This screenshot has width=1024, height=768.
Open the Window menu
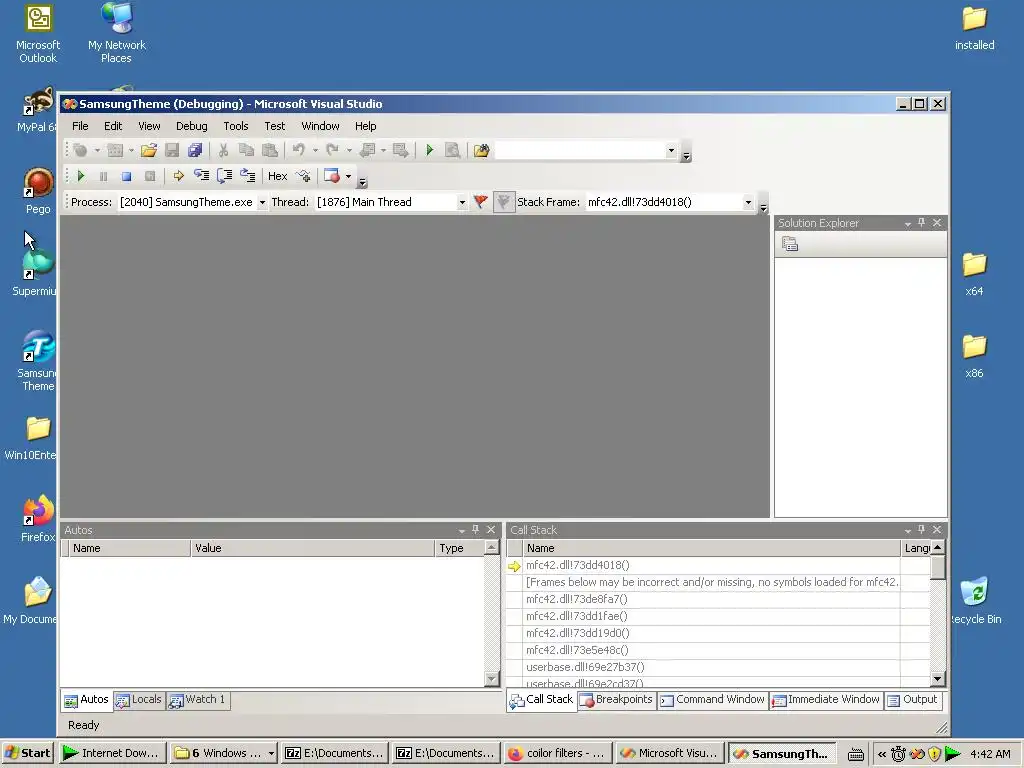point(320,126)
